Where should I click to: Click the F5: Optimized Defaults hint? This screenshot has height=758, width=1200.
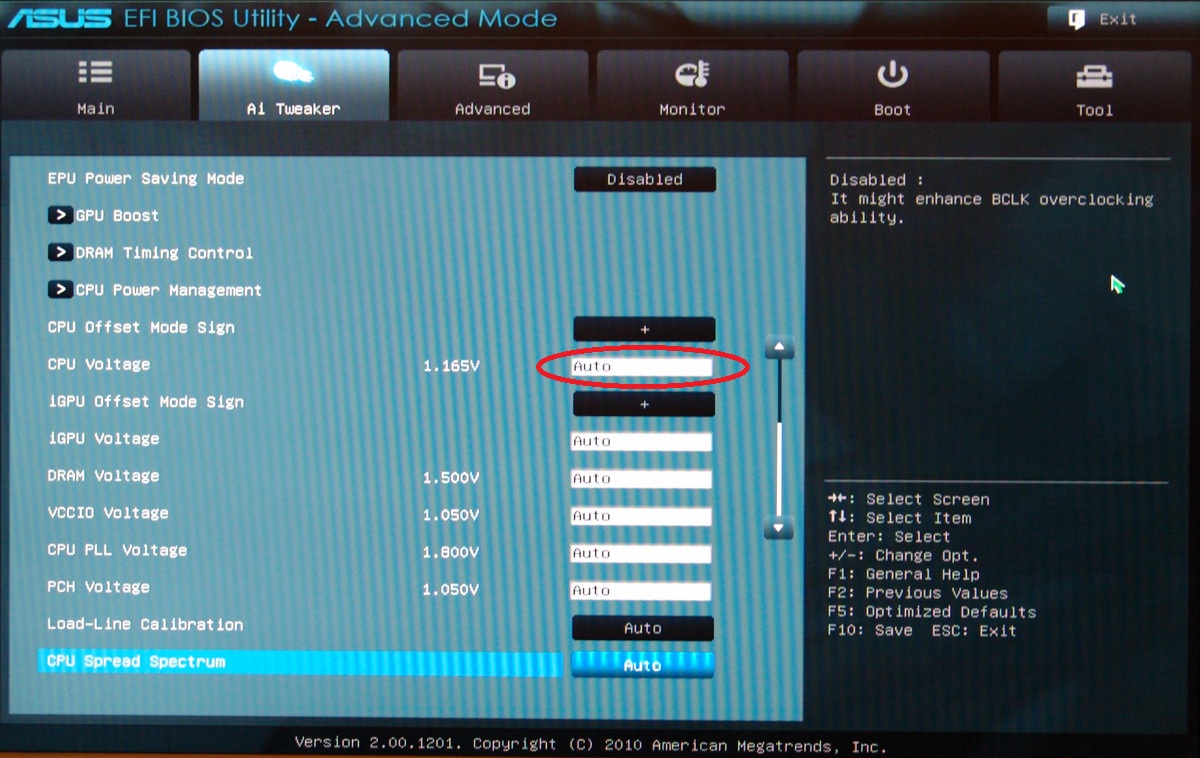coord(932,611)
